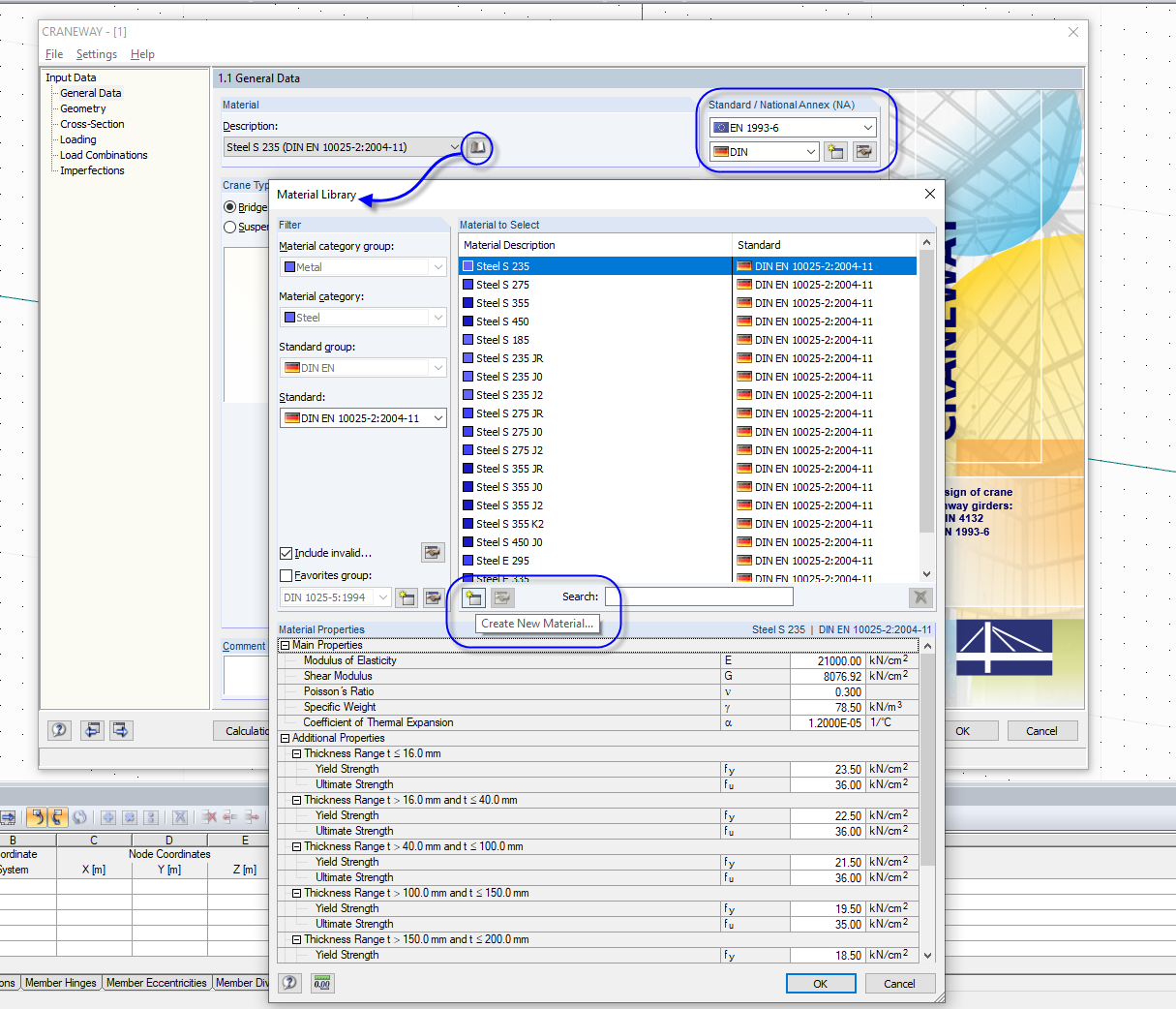Open the Standard DIN EN 10025-2:2004-11 dropdown

(x=438, y=418)
